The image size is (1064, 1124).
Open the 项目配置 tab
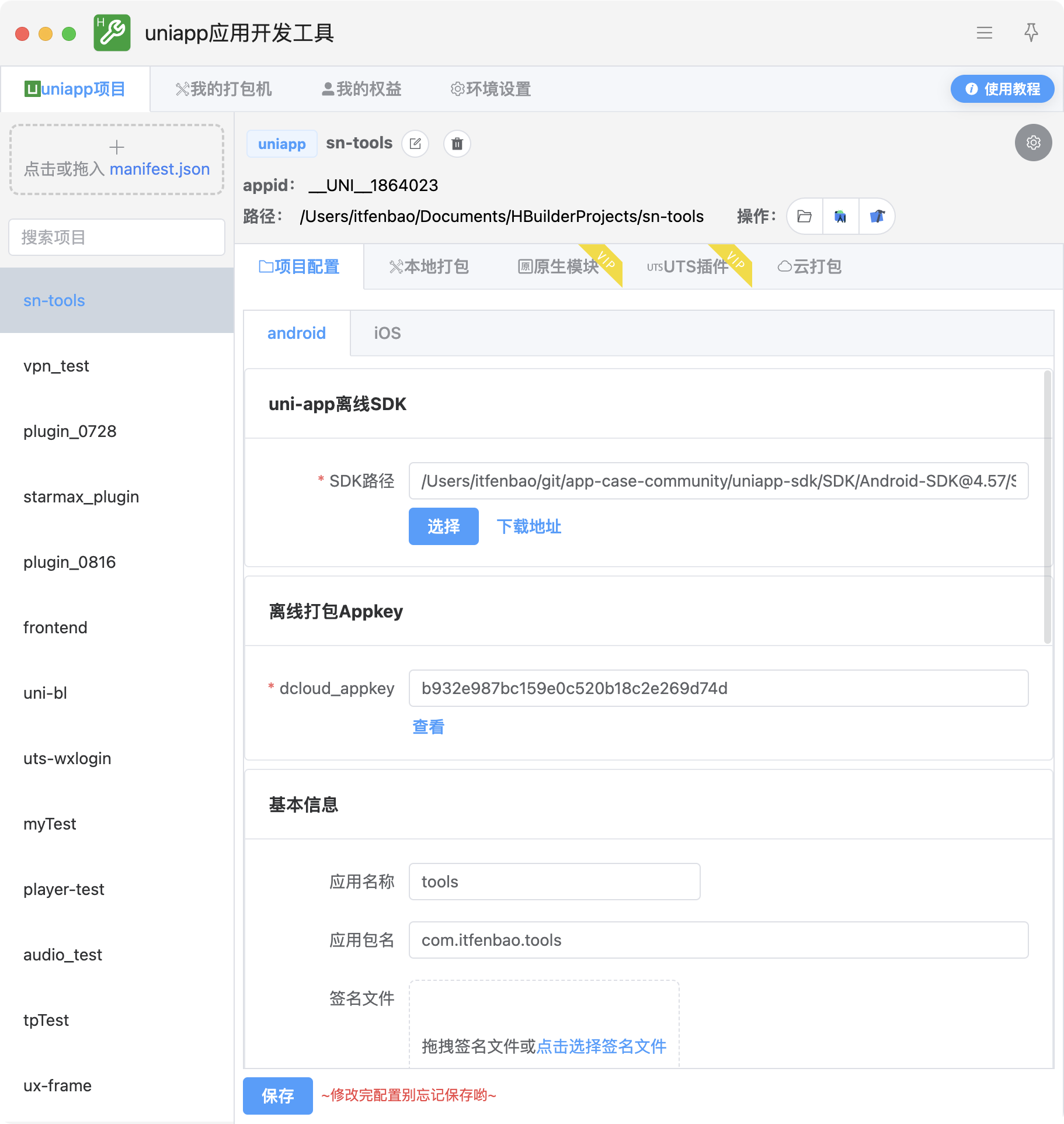[299, 266]
